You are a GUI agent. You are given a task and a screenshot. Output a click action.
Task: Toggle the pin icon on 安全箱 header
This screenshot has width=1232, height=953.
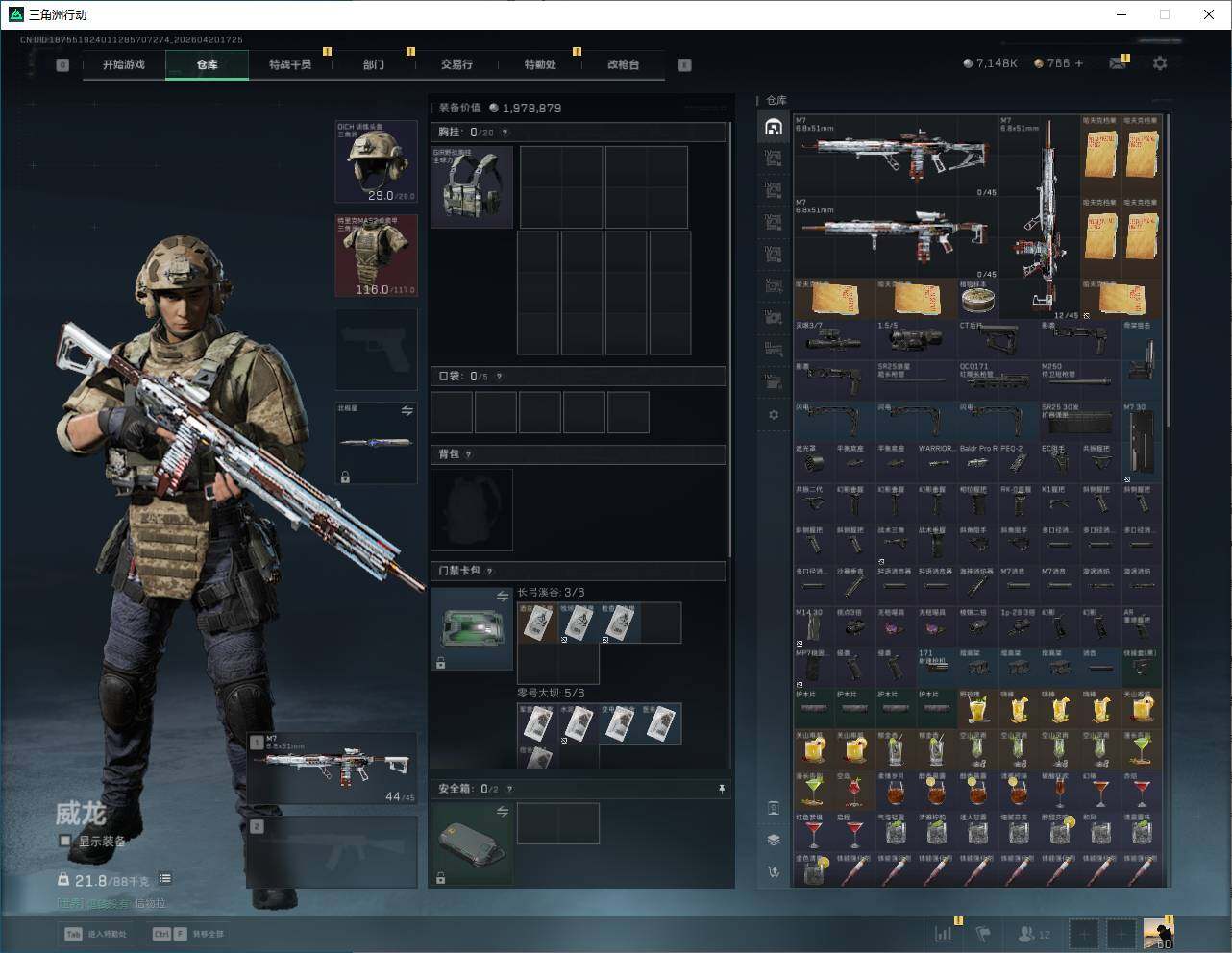point(721,789)
